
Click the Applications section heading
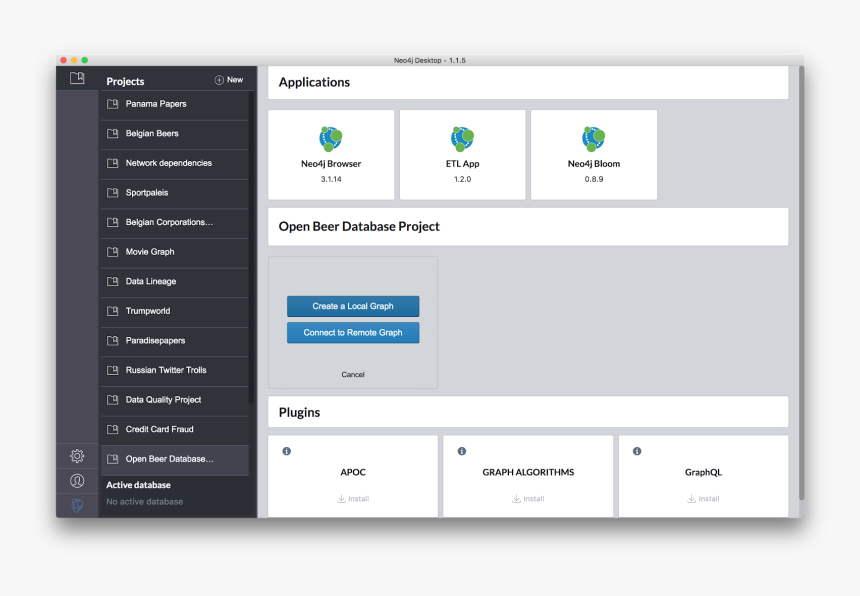pyautogui.click(x=314, y=82)
